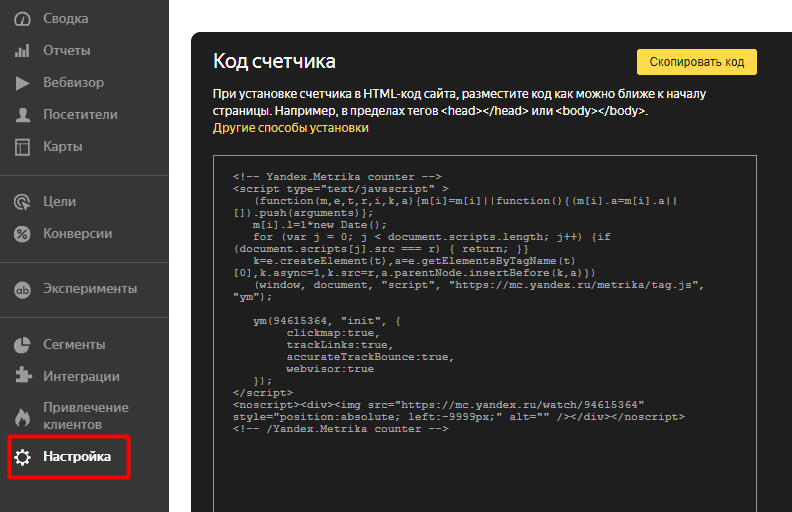
Task: Follow the Другие способы установки link
Action: click(291, 128)
